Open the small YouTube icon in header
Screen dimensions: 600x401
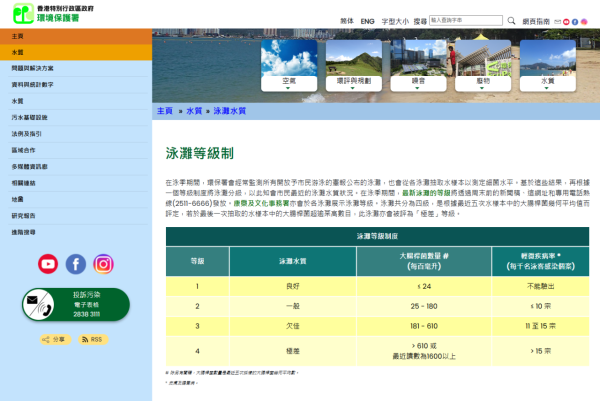(566, 22)
